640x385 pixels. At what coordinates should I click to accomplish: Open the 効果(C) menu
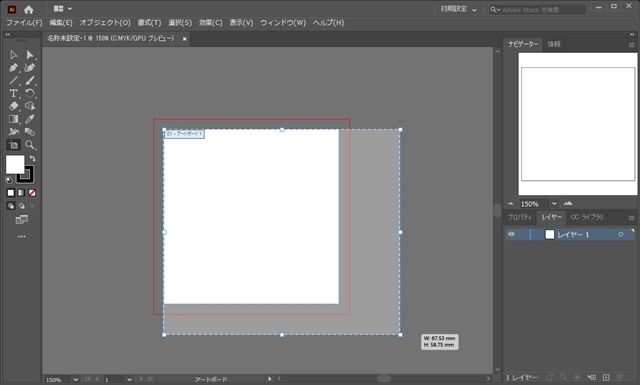click(x=211, y=23)
